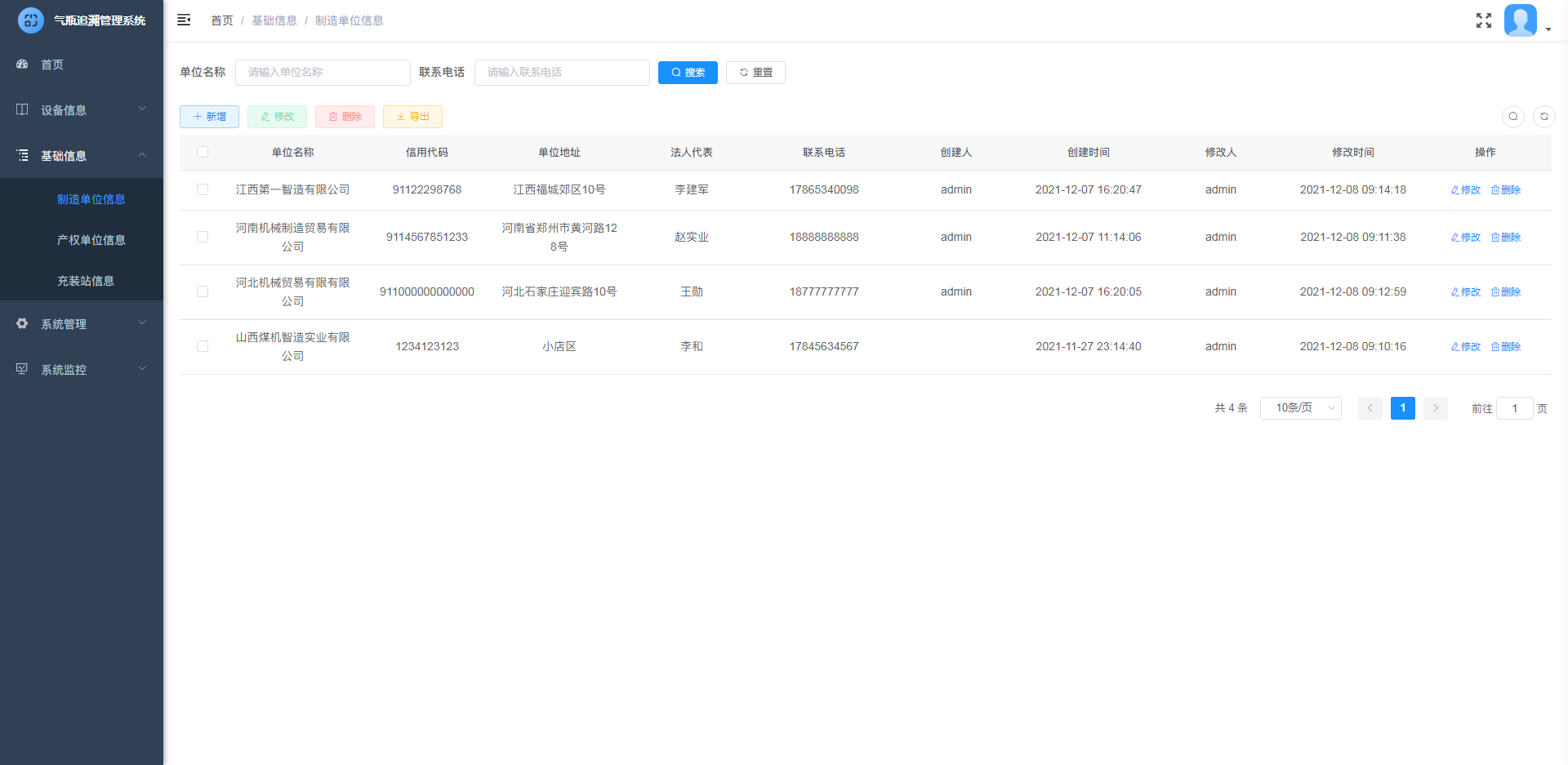This screenshot has height=765, width=1568.
Task: Click the go-to page number input
Action: point(1515,408)
